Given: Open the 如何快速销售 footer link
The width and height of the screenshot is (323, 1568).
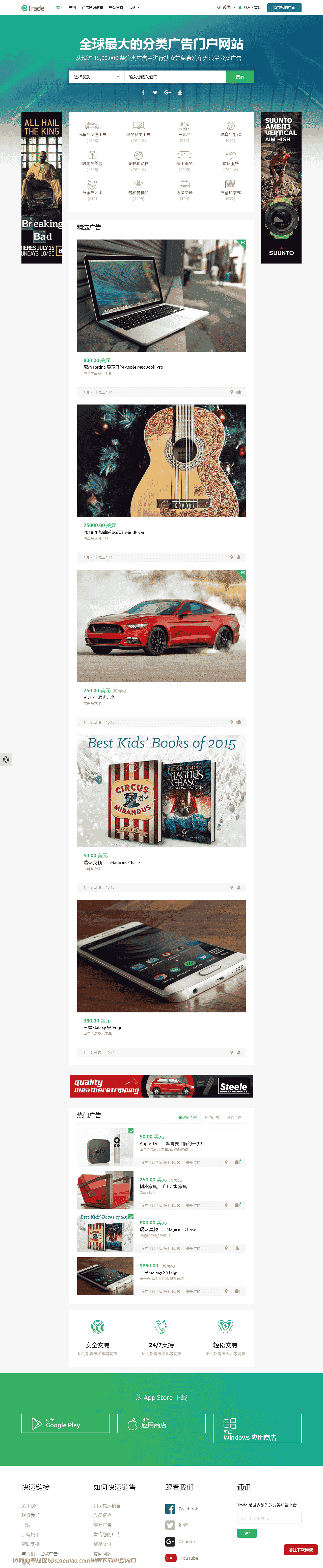Looking at the screenshot, I should 107,1506.
